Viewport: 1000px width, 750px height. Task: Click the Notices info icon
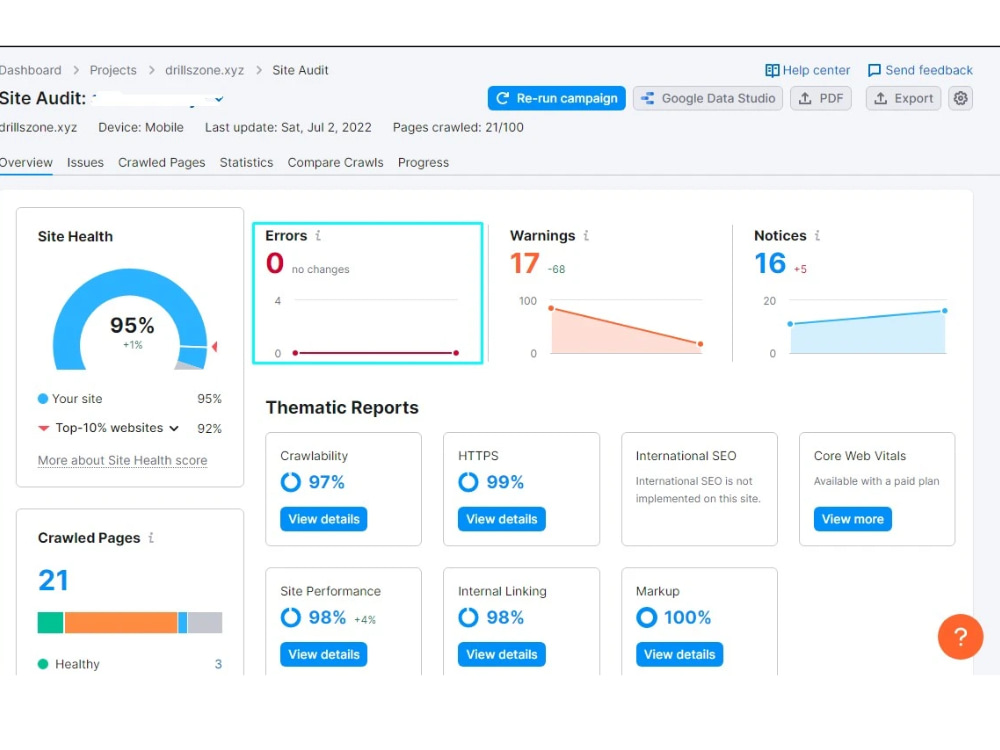pos(817,235)
